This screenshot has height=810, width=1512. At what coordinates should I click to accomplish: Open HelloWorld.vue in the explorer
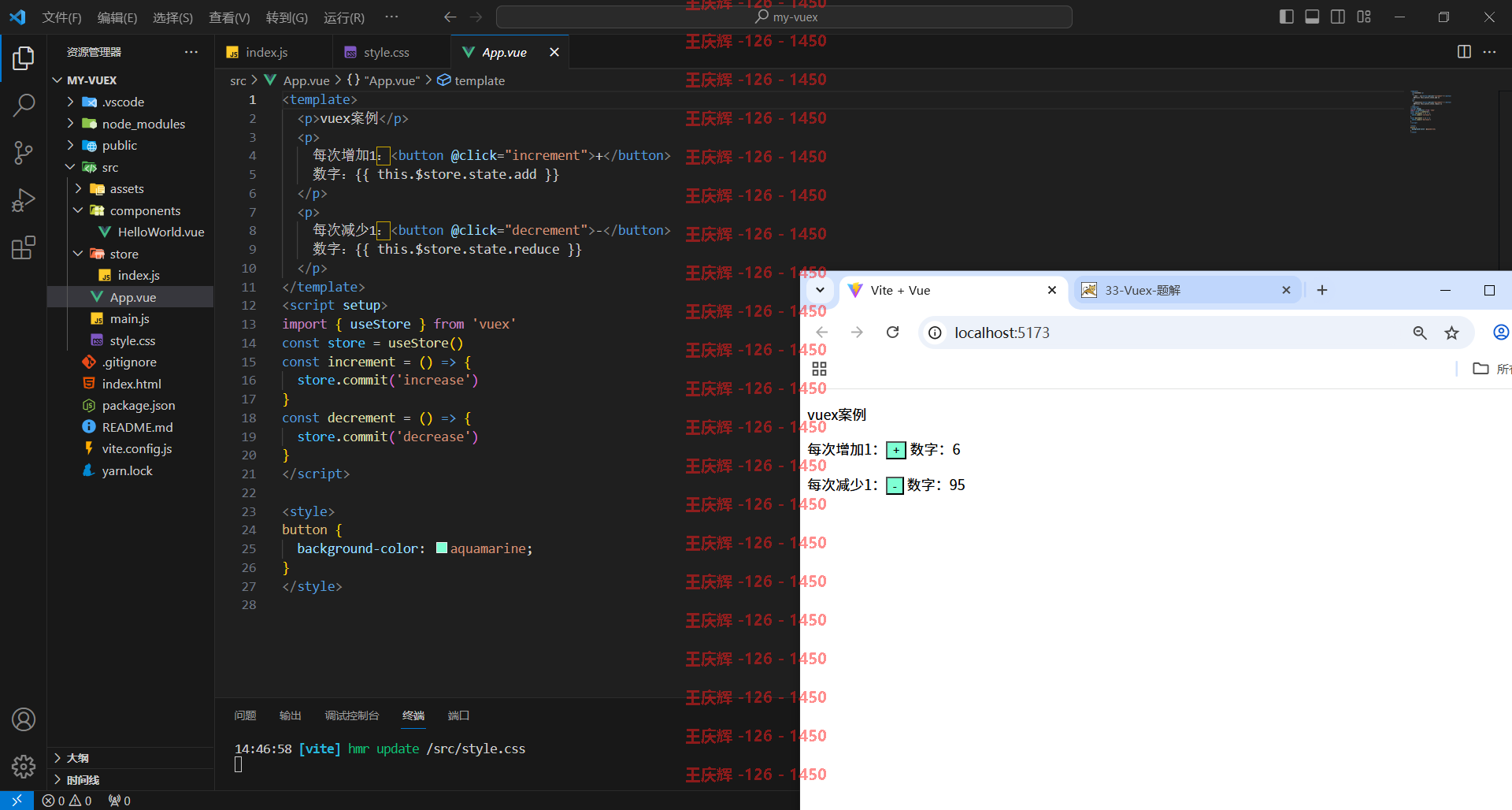pyautogui.click(x=161, y=232)
